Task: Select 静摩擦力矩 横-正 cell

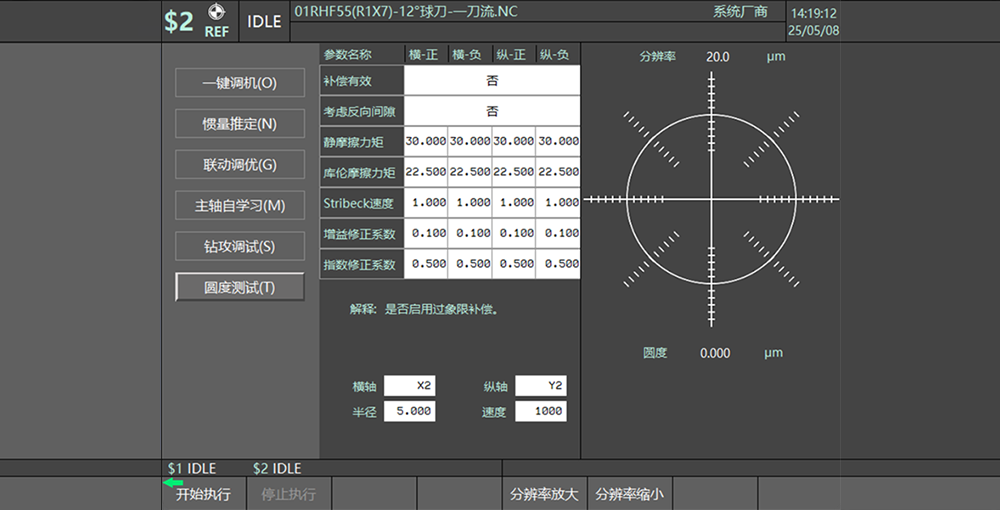Action: point(426,142)
